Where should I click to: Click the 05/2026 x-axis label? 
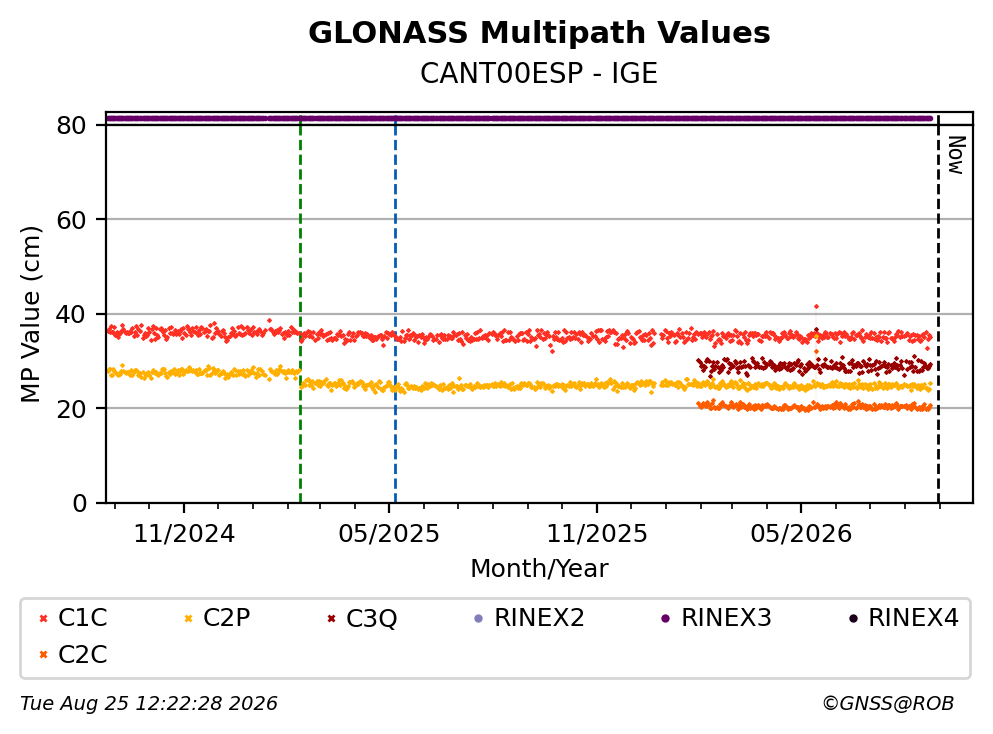801,534
